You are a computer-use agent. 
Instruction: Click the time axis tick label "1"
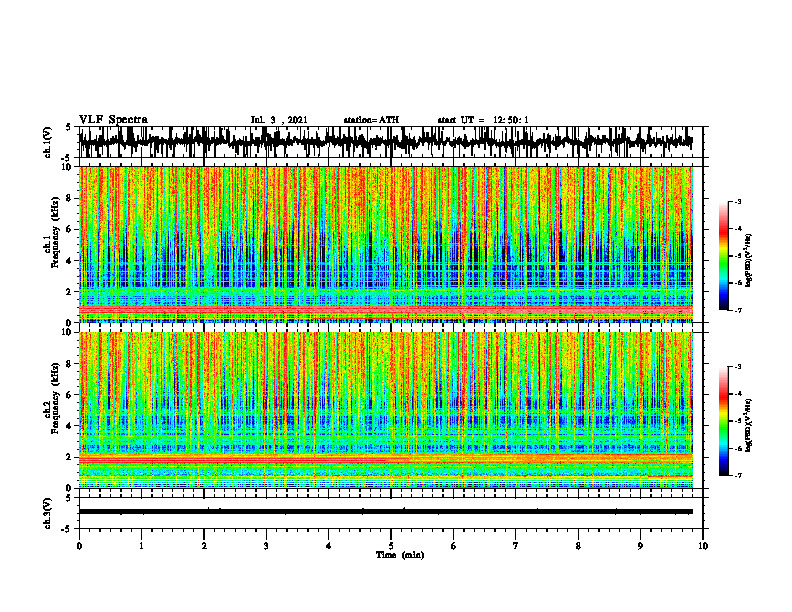pyautogui.click(x=141, y=546)
